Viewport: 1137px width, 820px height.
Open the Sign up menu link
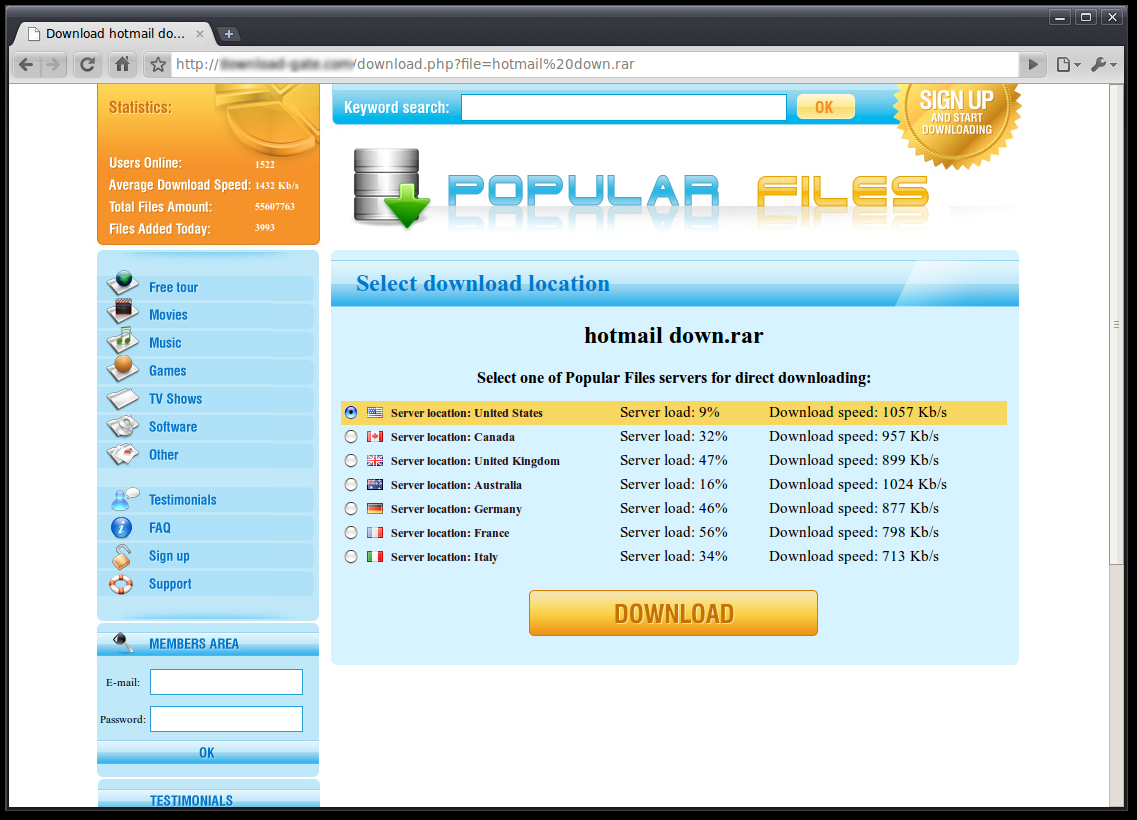click(x=169, y=556)
